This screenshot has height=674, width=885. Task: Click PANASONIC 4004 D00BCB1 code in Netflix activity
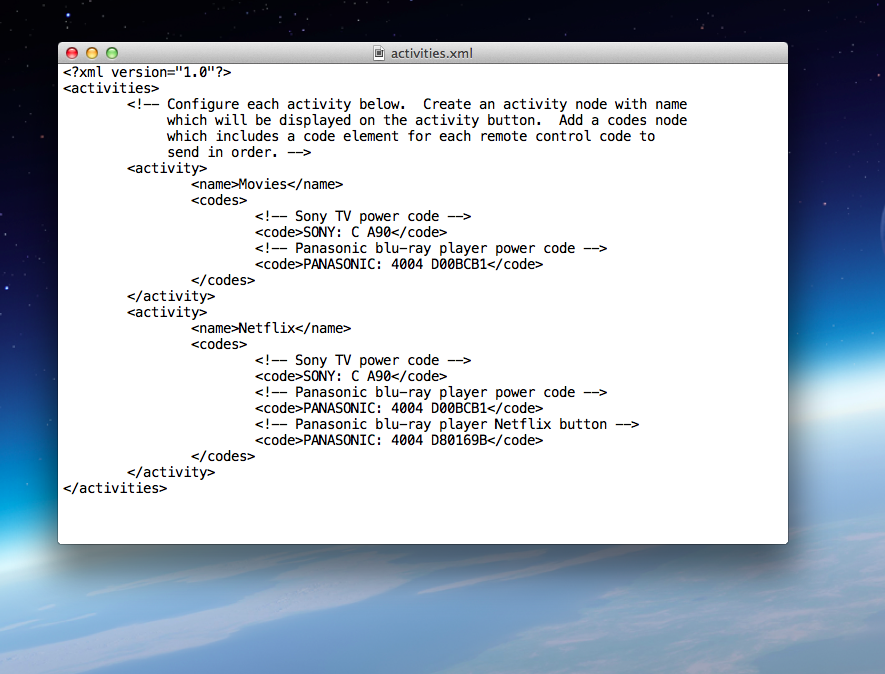pos(399,408)
